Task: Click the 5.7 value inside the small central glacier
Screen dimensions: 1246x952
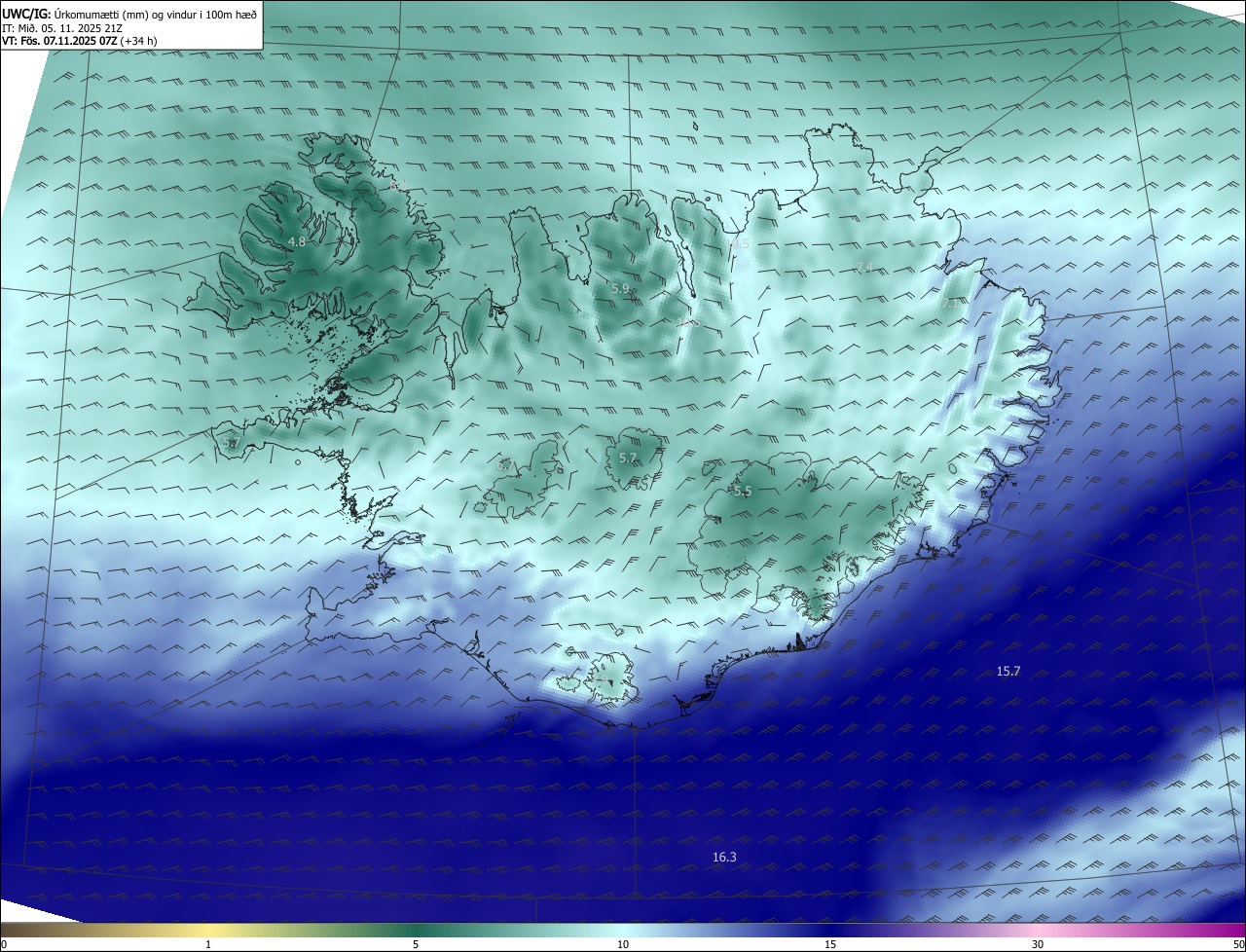Action: (x=628, y=458)
